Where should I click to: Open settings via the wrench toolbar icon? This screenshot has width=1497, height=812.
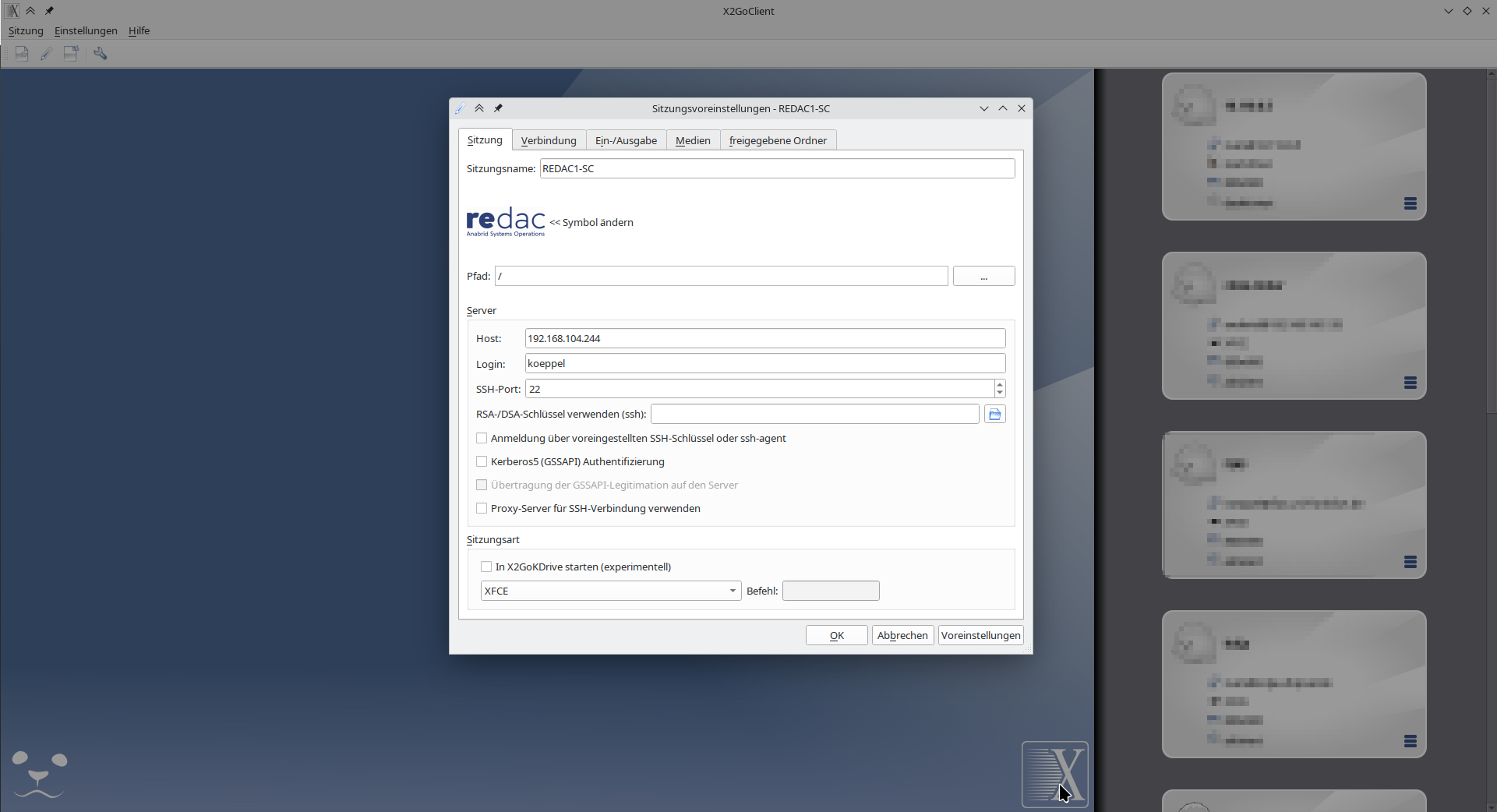click(100, 53)
